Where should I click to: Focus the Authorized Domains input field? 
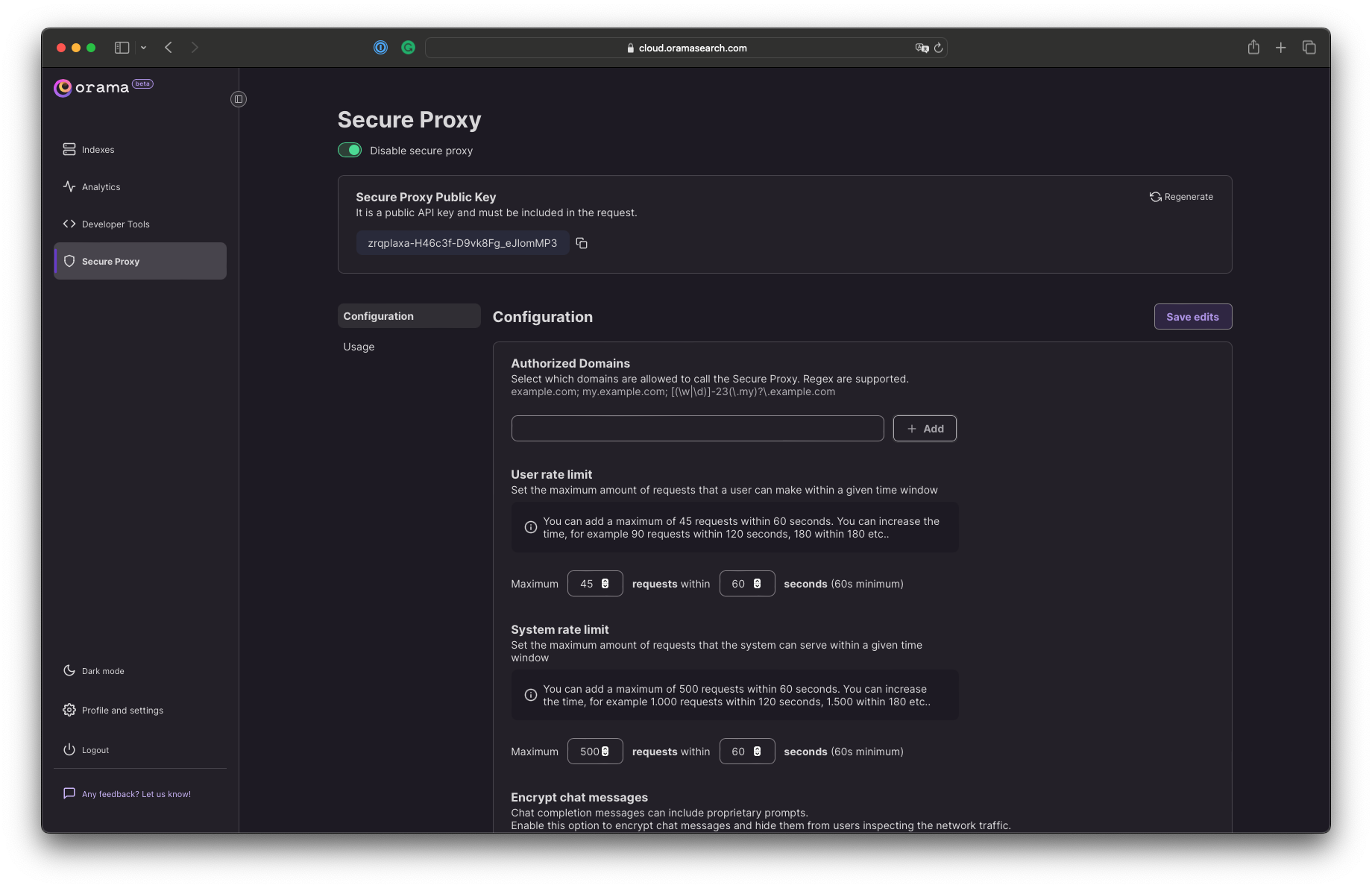[697, 429]
